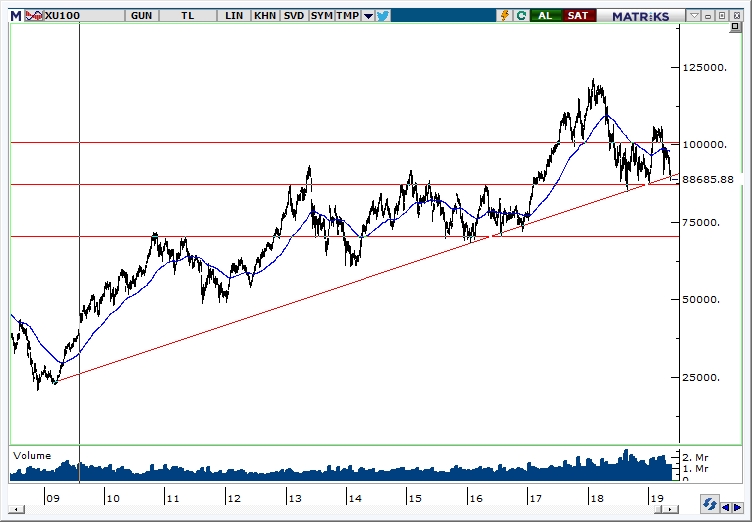The width and height of the screenshot is (752, 522).
Task: Click the Twitter bird icon
Action: pyautogui.click(x=383, y=16)
